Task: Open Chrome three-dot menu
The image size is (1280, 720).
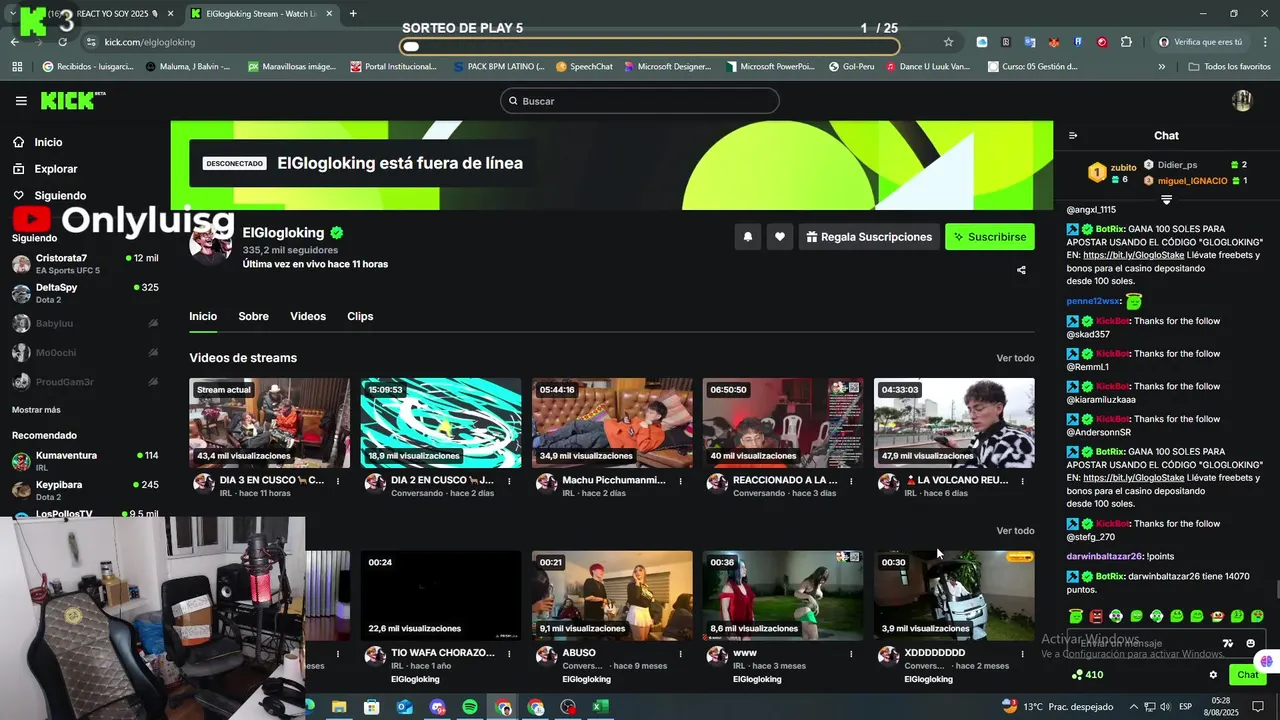Action: [1264, 42]
